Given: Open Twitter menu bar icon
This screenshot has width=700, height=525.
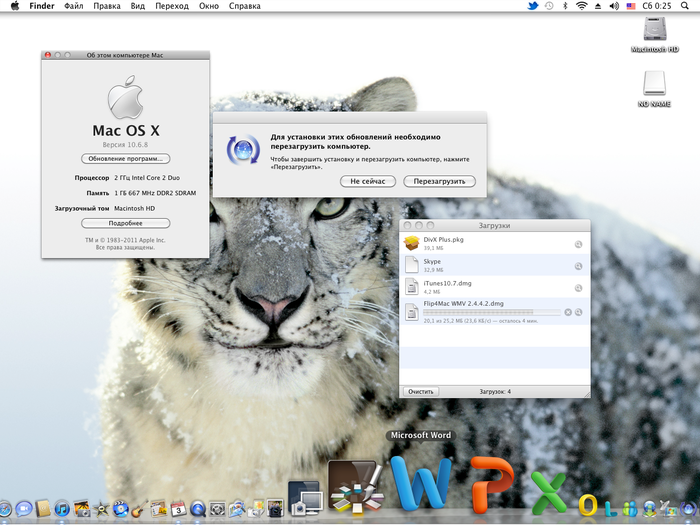Looking at the screenshot, I should (533, 6).
